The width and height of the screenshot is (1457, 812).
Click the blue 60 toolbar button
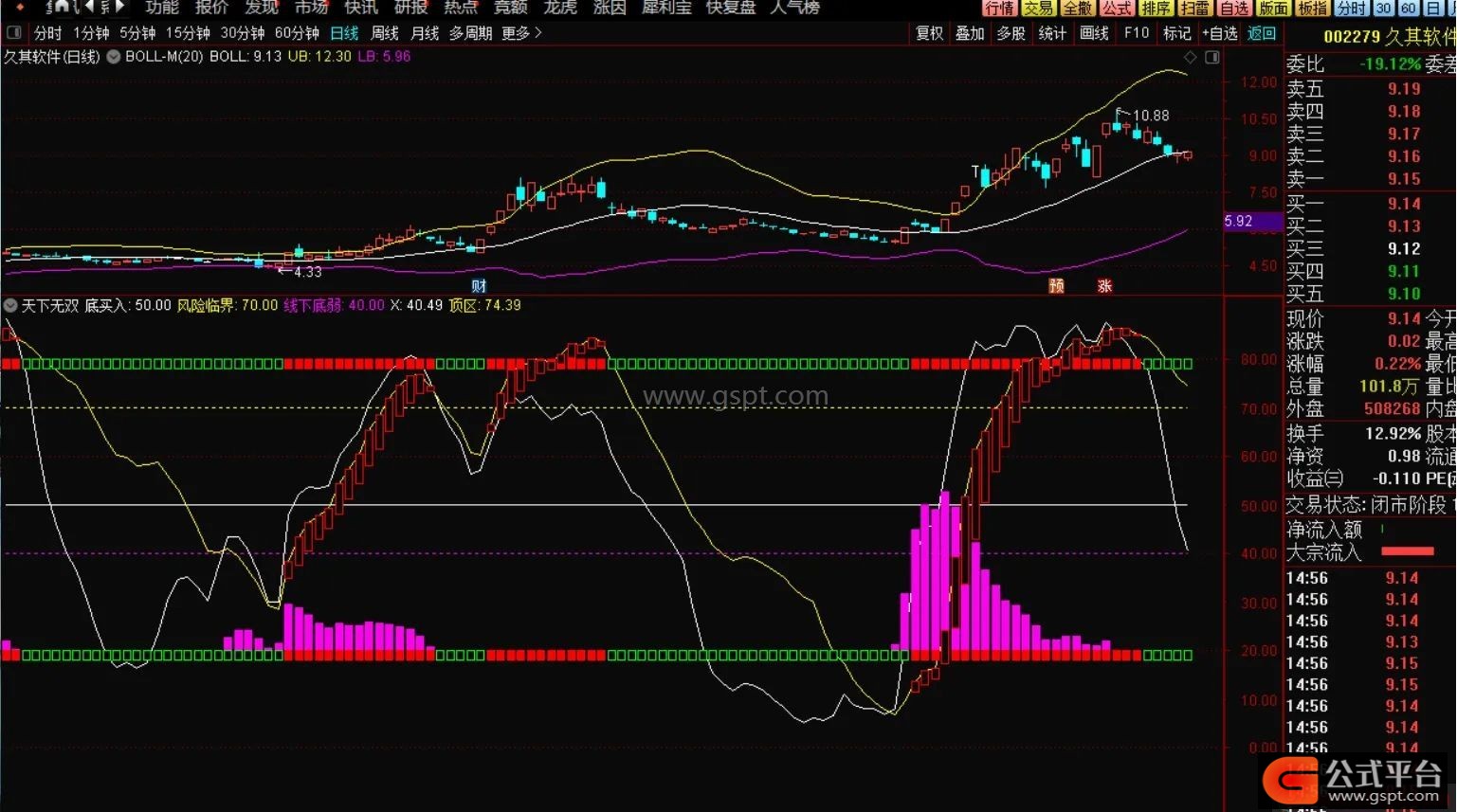tap(1408, 8)
